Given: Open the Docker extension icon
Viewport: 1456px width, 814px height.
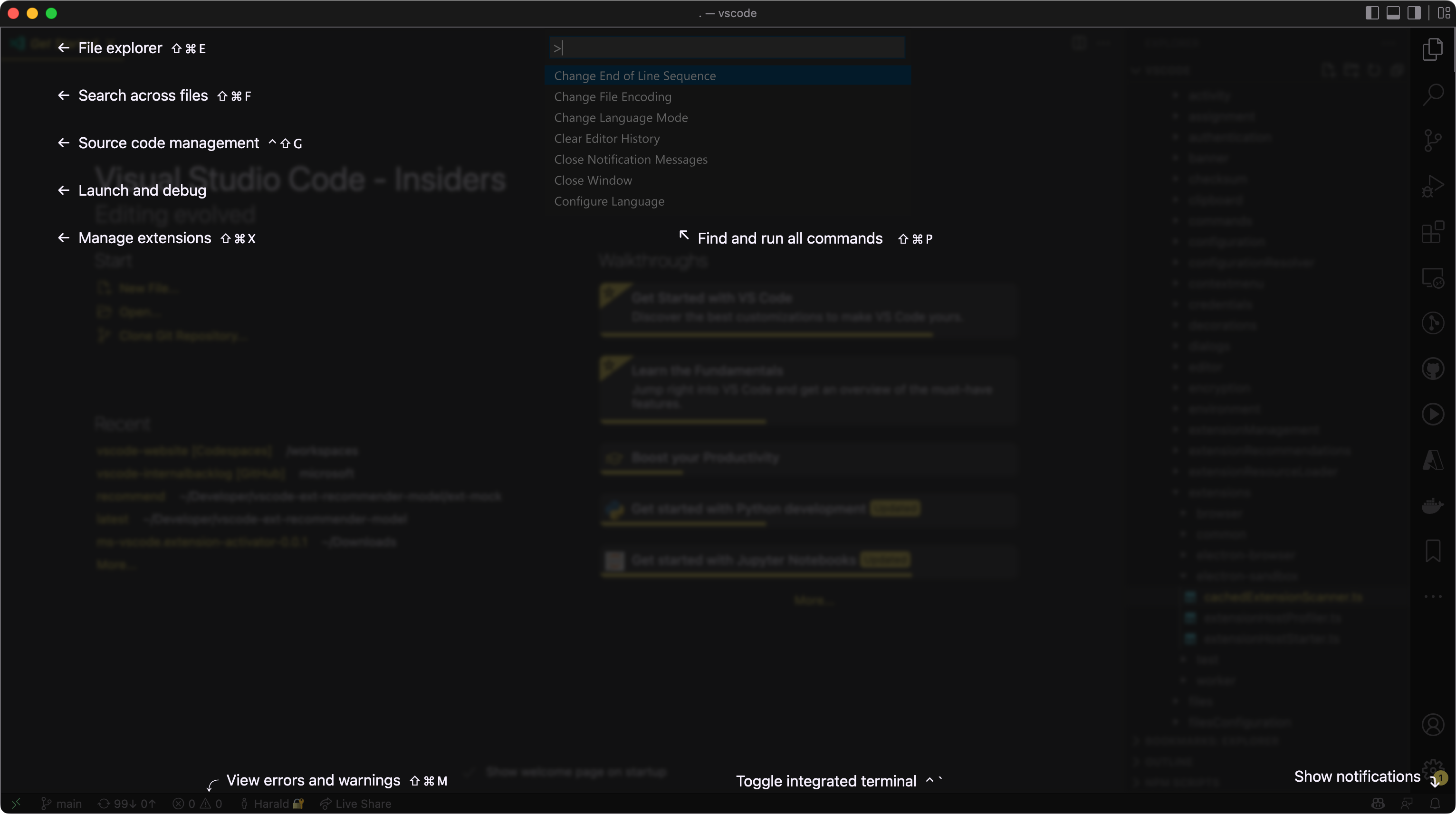Looking at the screenshot, I should (x=1433, y=504).
